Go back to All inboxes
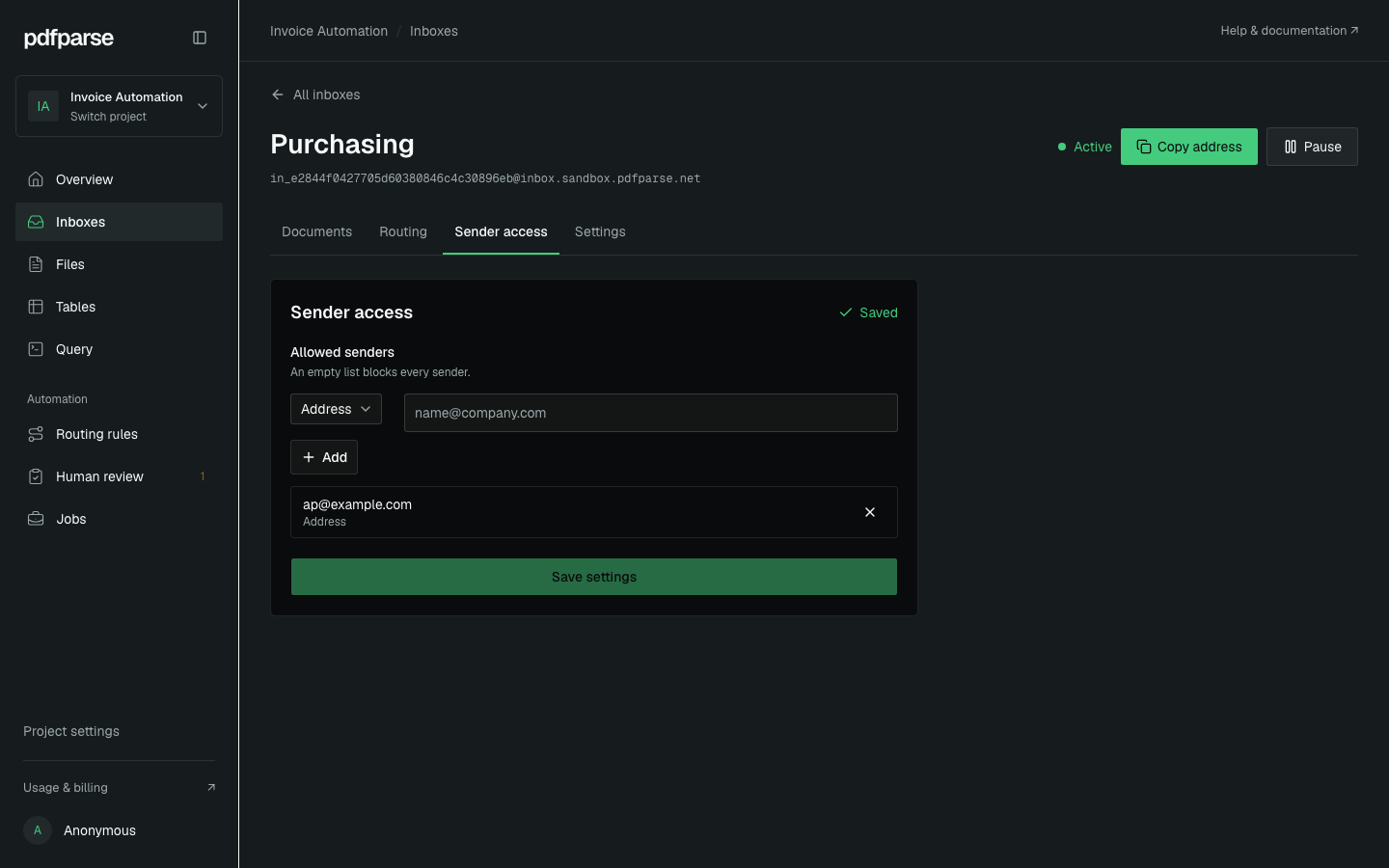Viewport: 1389px width, 868px height. 315,95
